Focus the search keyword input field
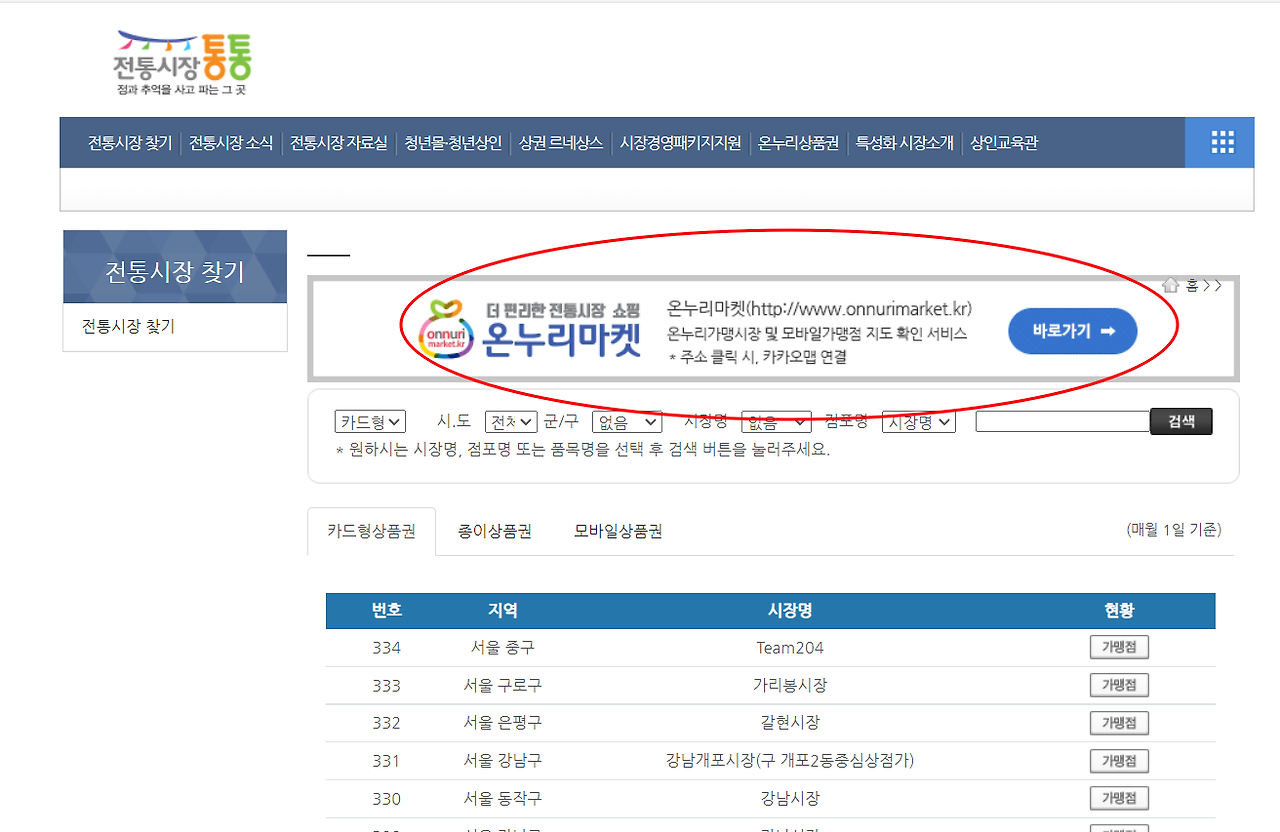The height and width of the screenshot is (832, 1280). coord(1063,422)
